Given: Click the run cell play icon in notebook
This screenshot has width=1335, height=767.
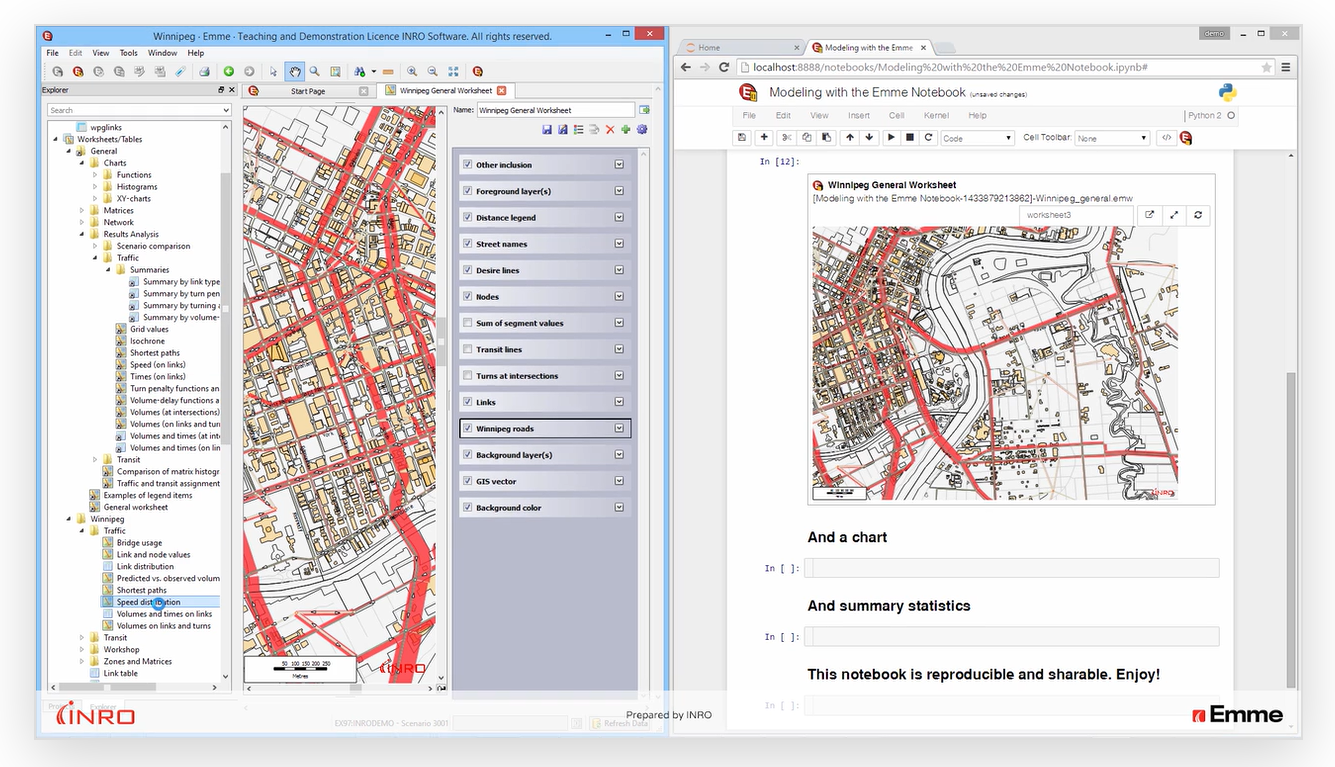Looking at the screenshot, I should click(890, 138).
